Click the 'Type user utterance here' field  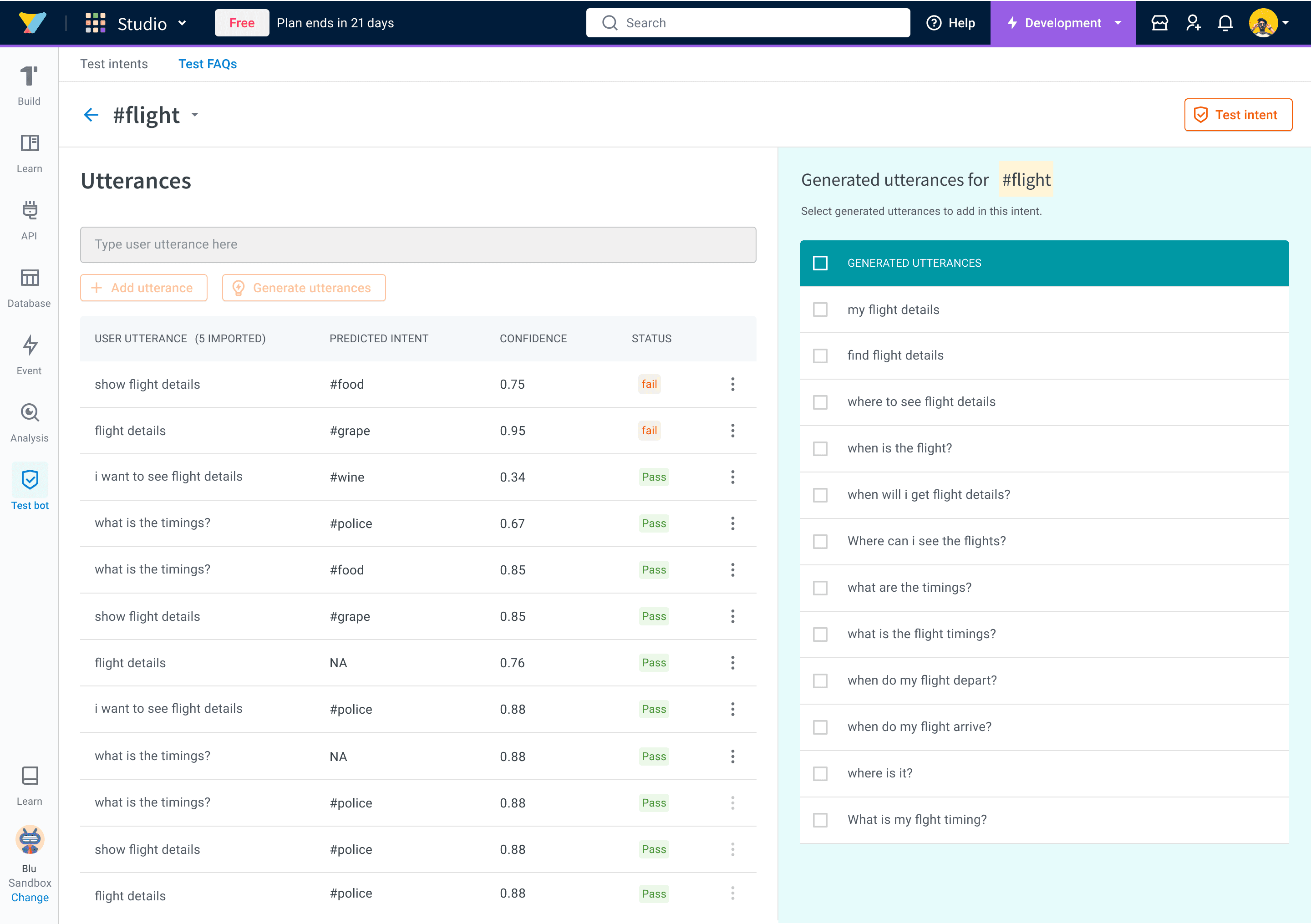click(418, 244)
